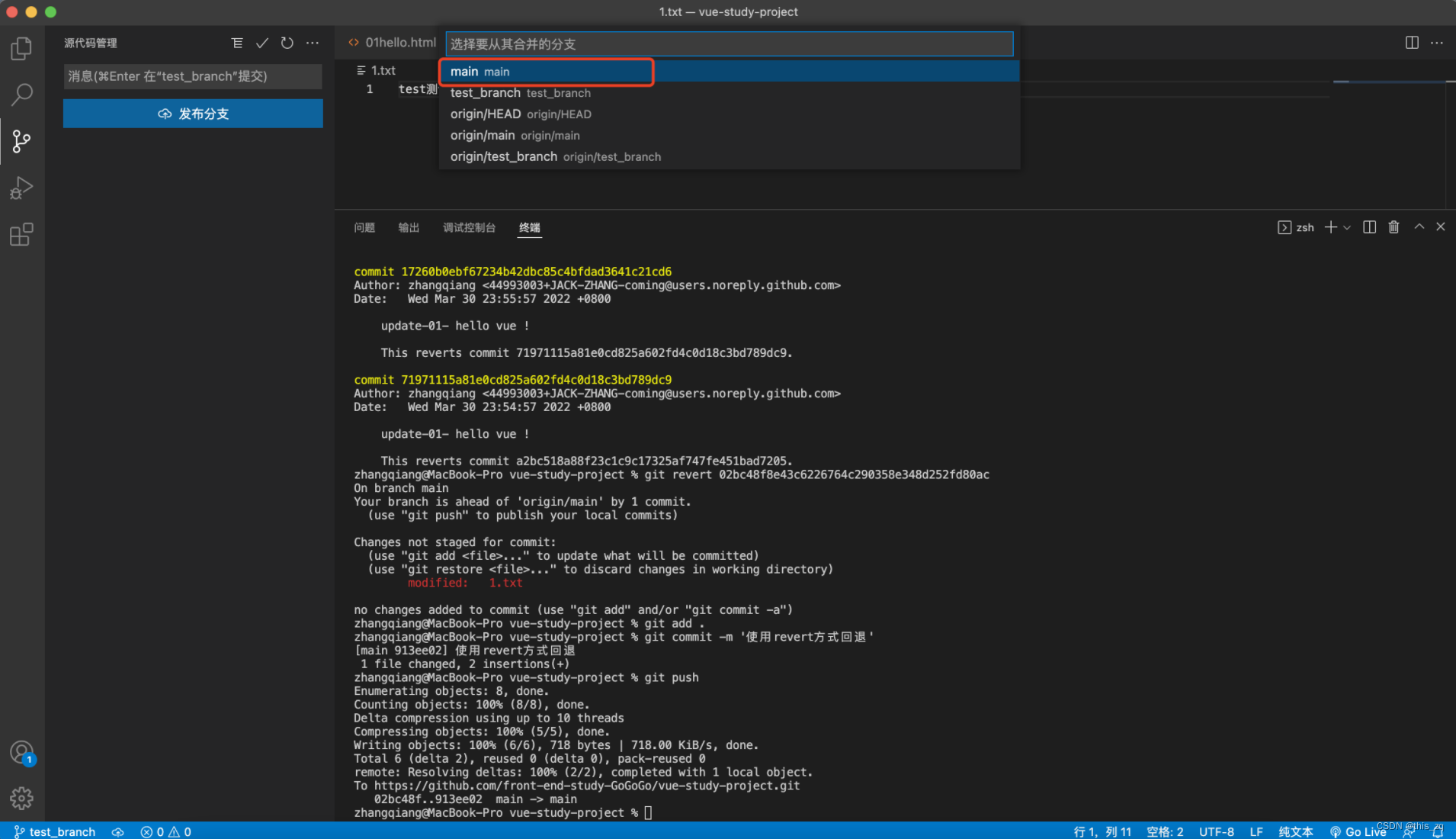Open errors and warnings count in status bar
This screenshot has height=839, width=1456.
click(x=165, y=831)
